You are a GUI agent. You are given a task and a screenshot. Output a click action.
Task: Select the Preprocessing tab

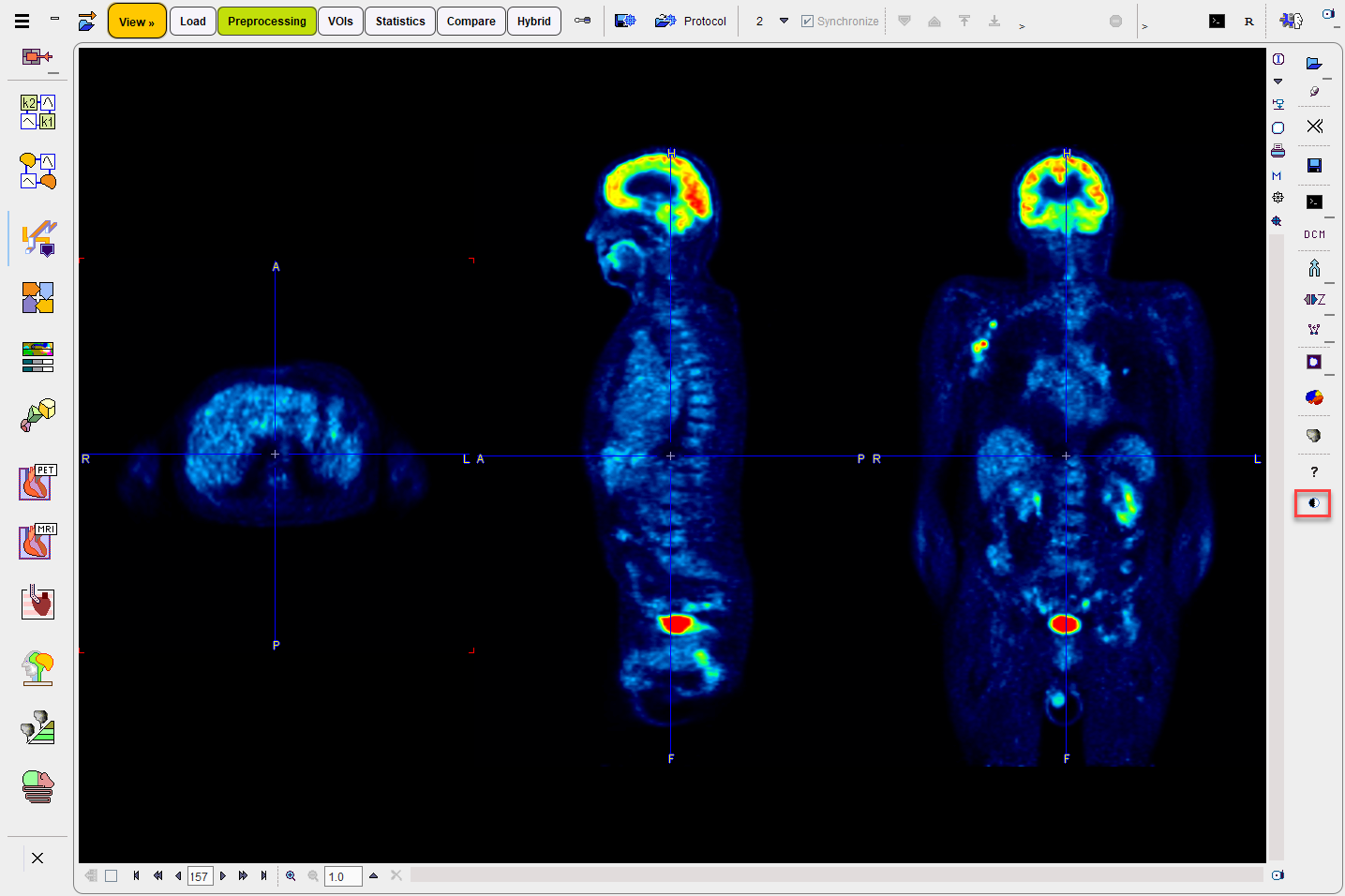[266, 21]
